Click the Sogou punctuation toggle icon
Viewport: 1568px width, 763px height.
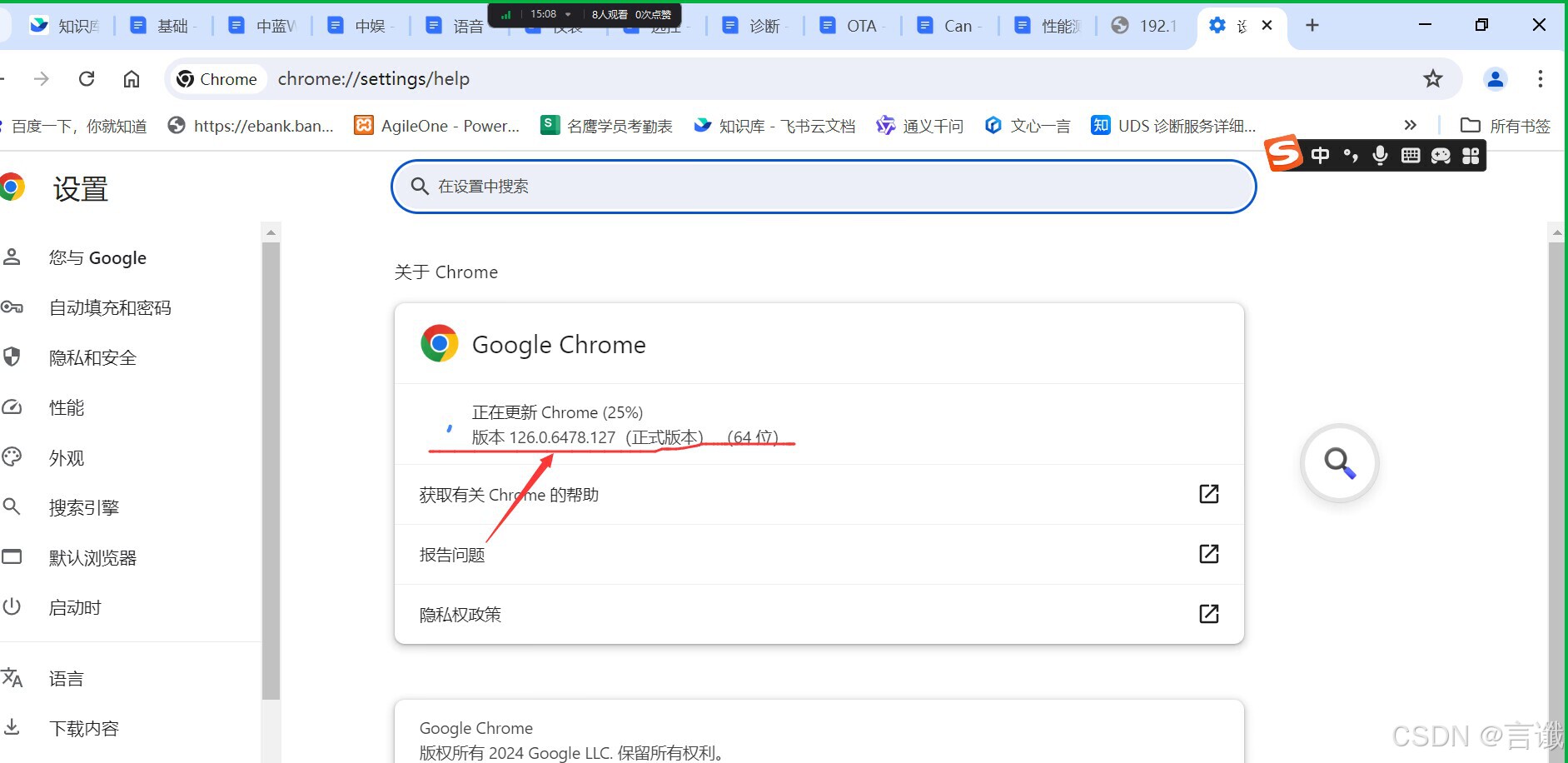click(x=1351, y=156)
